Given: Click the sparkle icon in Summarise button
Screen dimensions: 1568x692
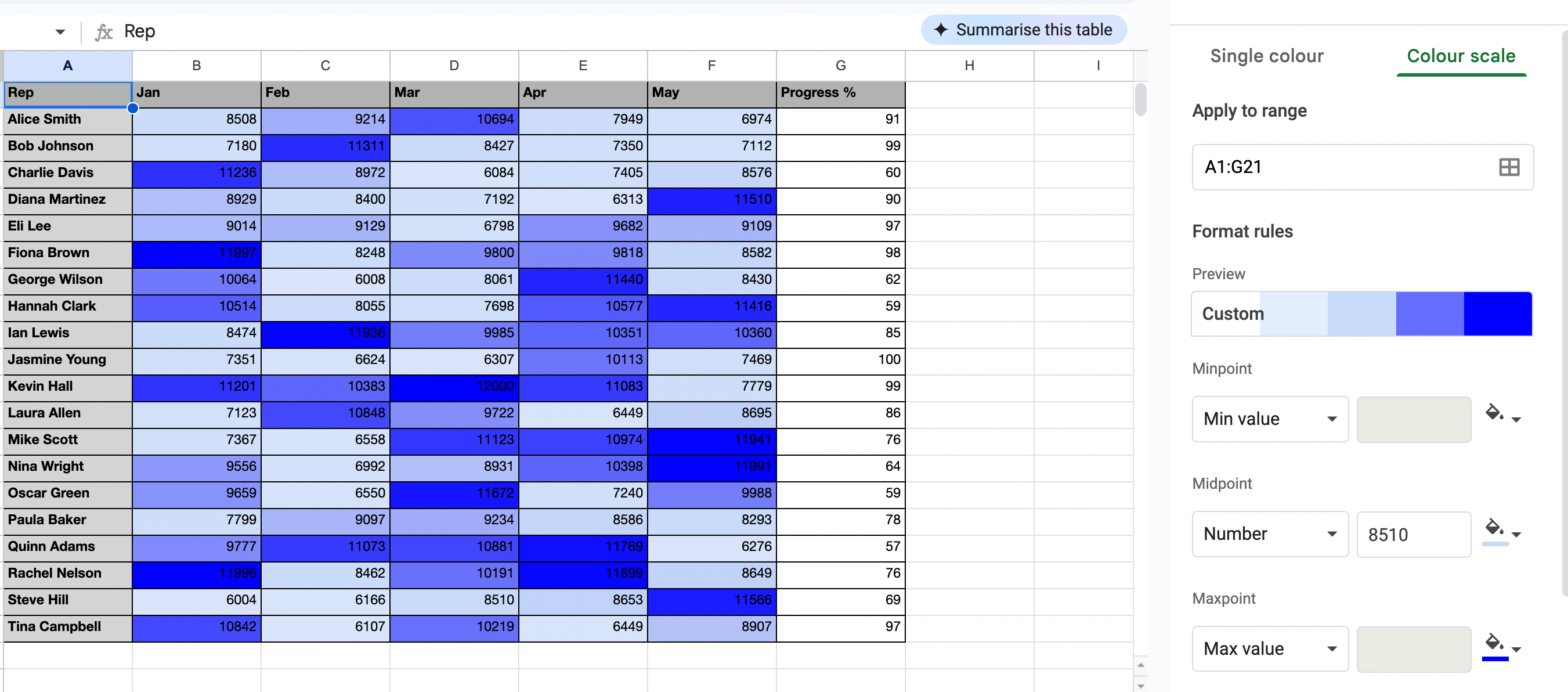Looking at the screenshot, I should coord(940,30).
